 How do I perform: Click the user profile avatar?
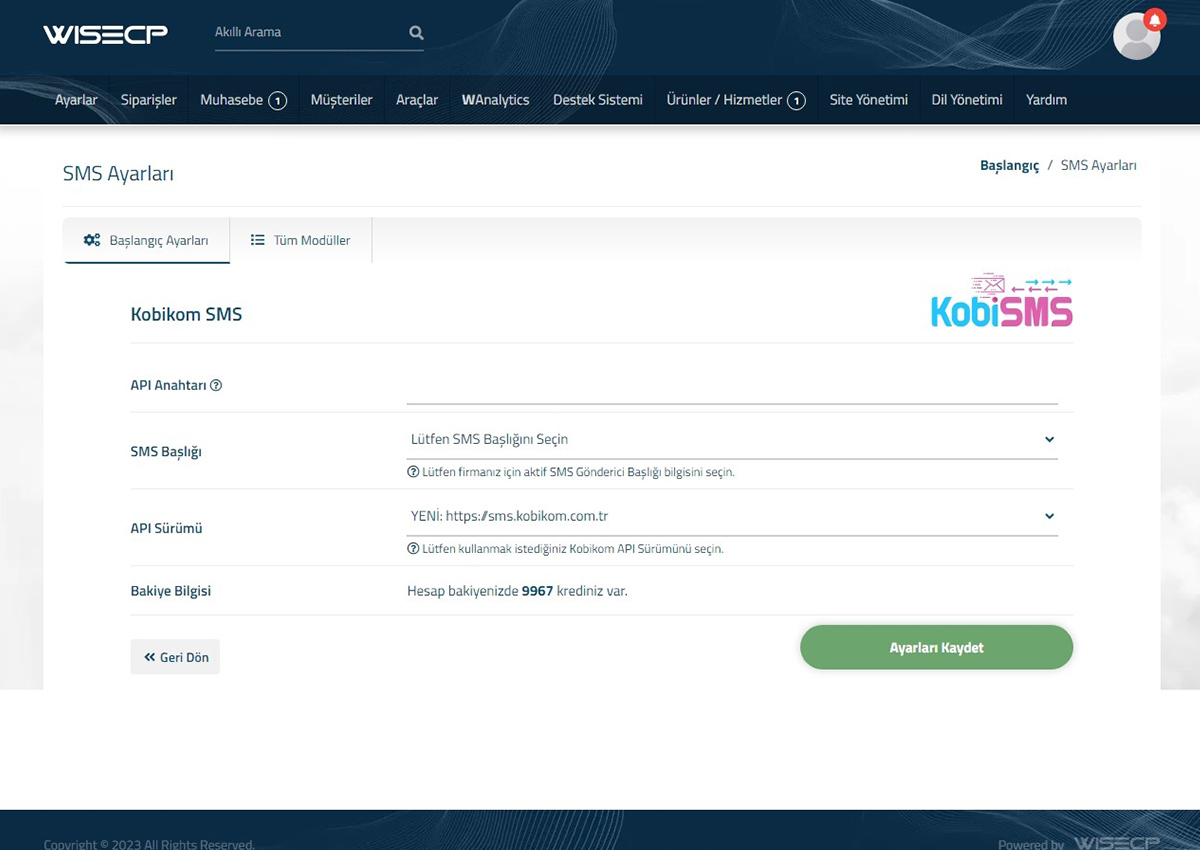(x=1135, y=38)
